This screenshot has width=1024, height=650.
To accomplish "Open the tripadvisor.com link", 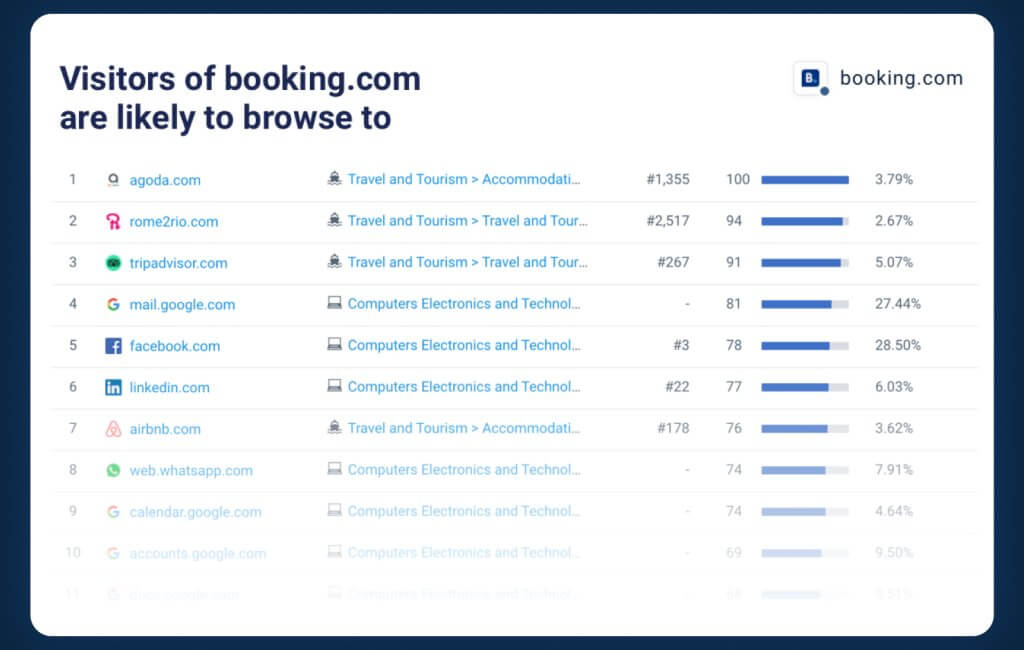I will [x=178, y=263].
